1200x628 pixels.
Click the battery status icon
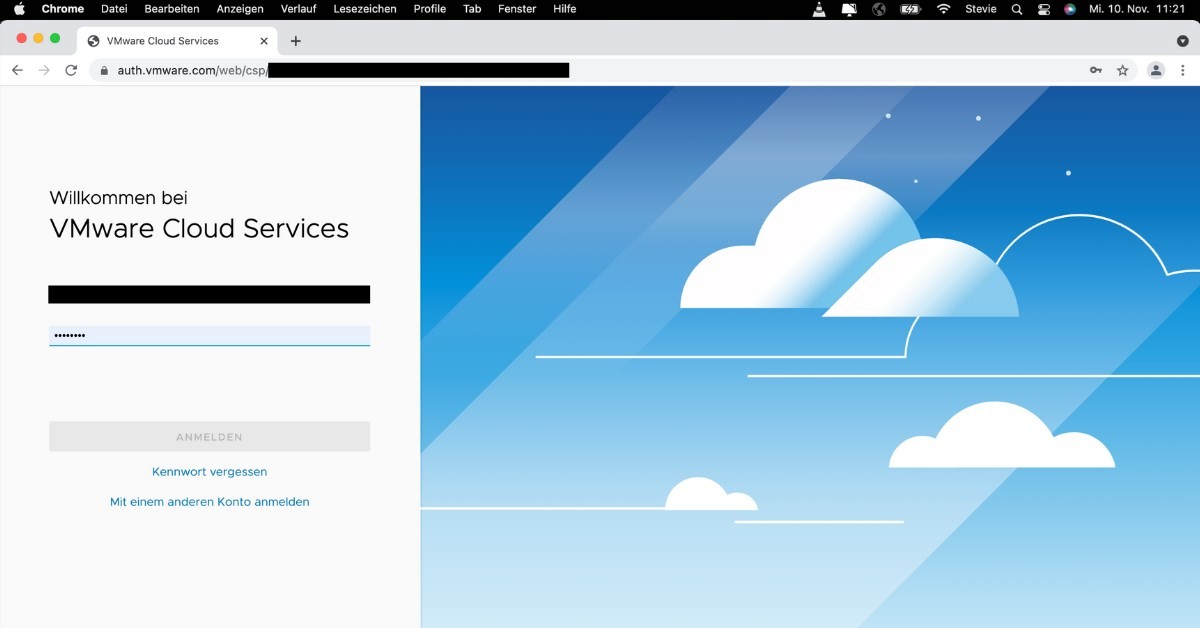click(x=910, y=9)
